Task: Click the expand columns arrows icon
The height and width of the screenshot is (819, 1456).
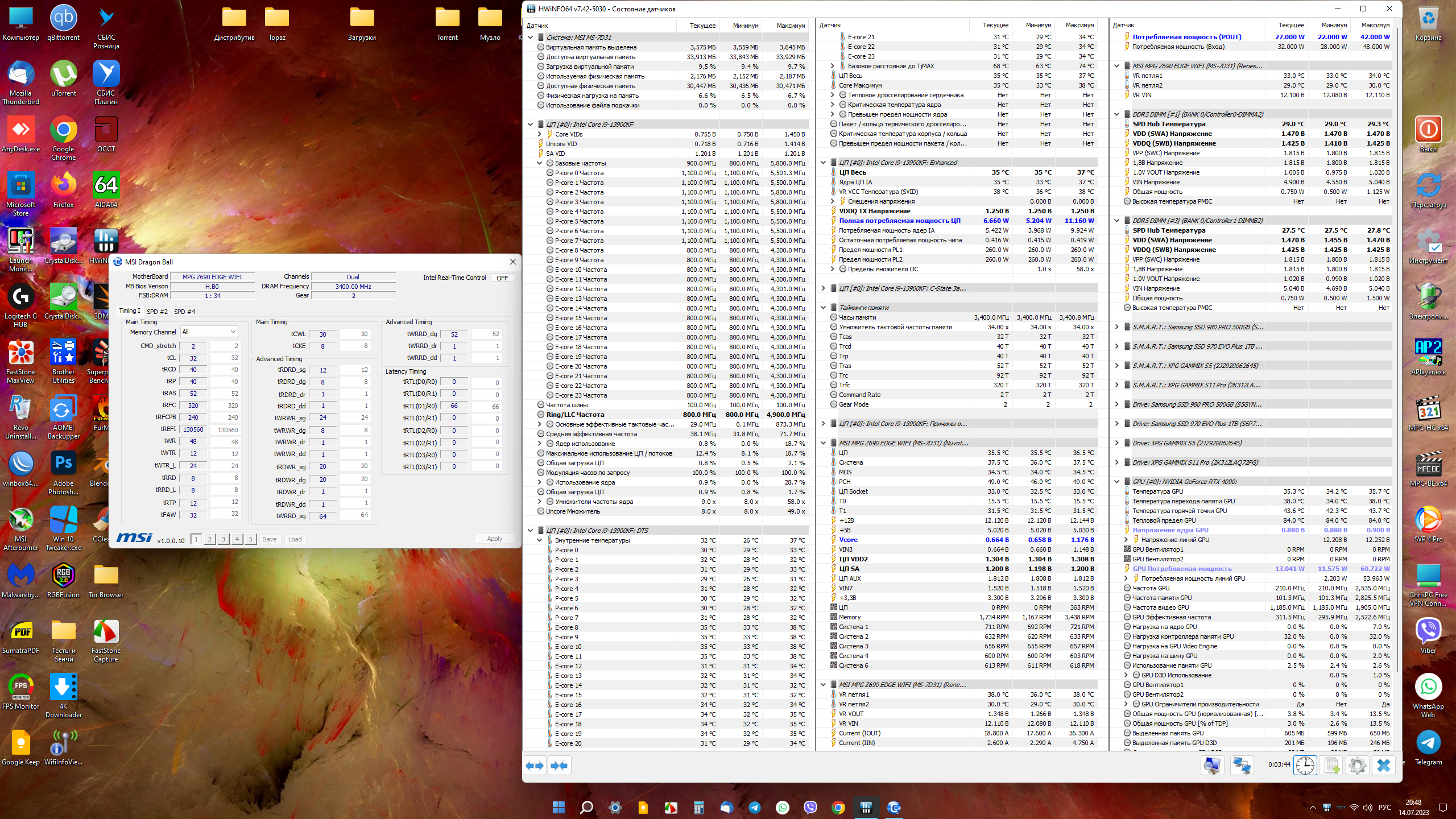Action: pyautogui.click(x=535, y=766)
